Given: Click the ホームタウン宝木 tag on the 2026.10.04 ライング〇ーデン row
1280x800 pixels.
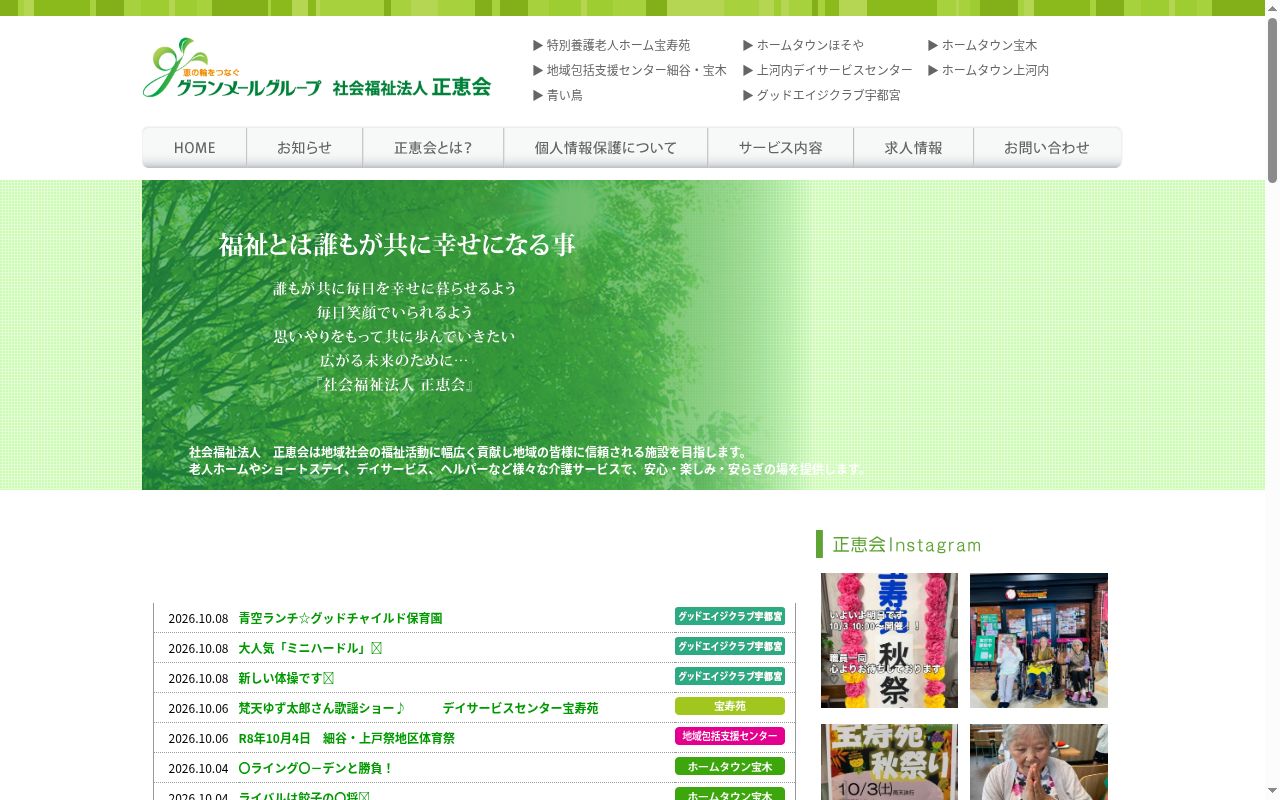Looking at the screenshot, I should tap(730, 766).
